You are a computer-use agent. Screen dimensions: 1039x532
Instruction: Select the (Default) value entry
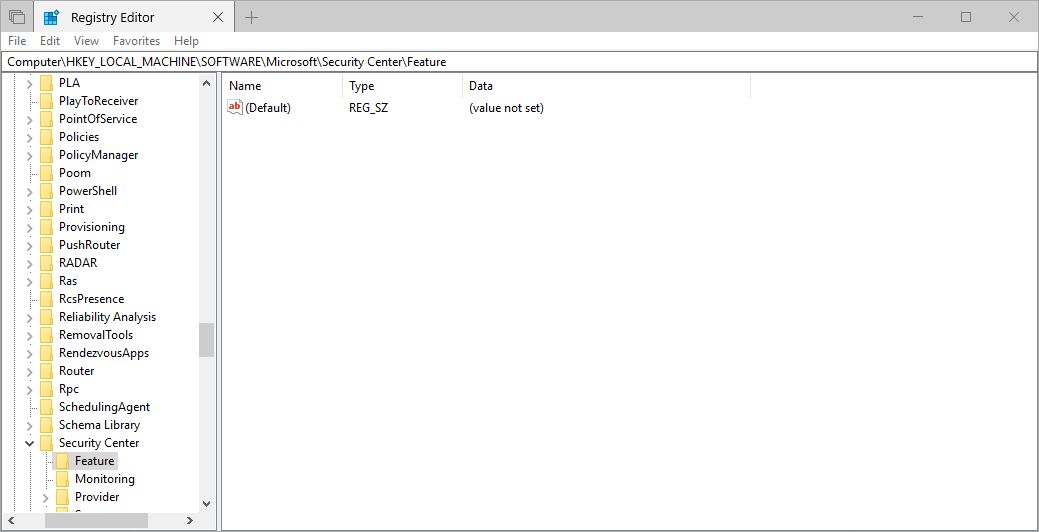click(x=268, y=107)
